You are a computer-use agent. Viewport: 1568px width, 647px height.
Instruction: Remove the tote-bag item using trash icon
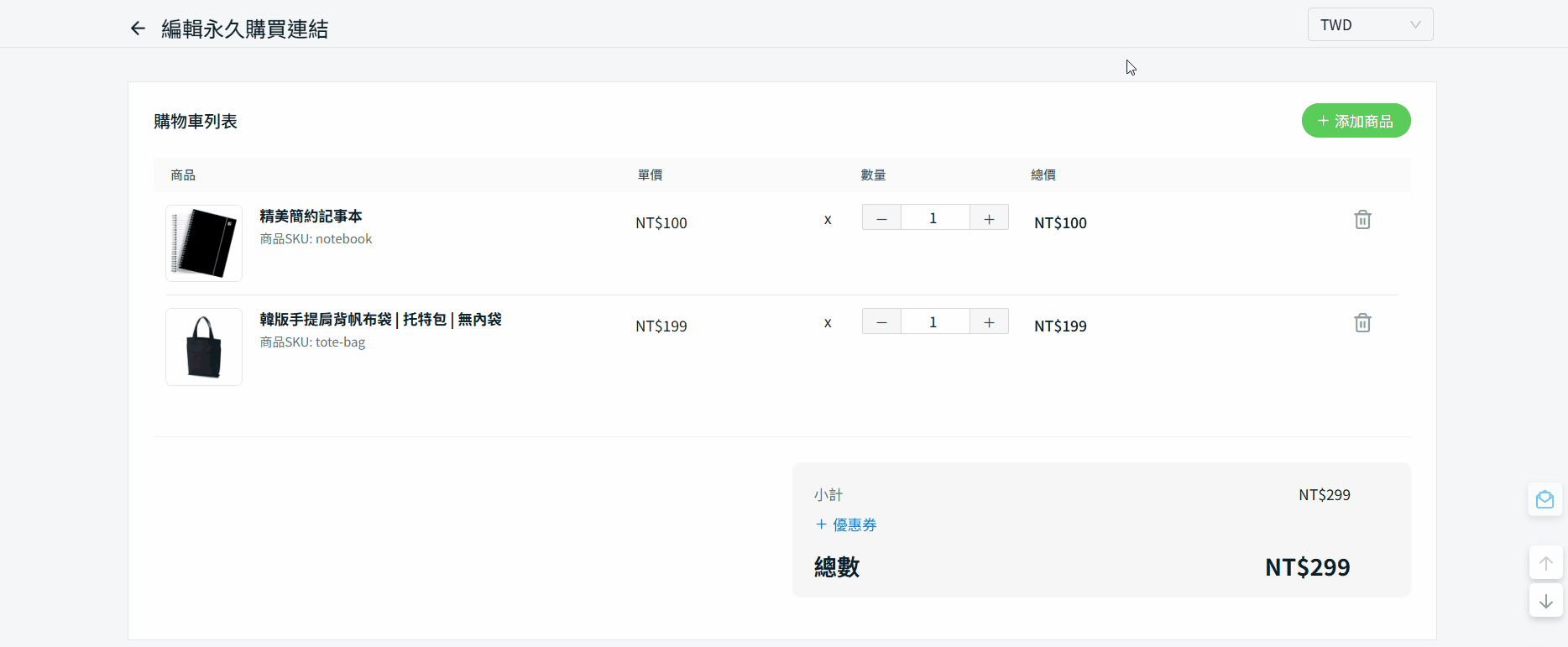click(1362, 323)
